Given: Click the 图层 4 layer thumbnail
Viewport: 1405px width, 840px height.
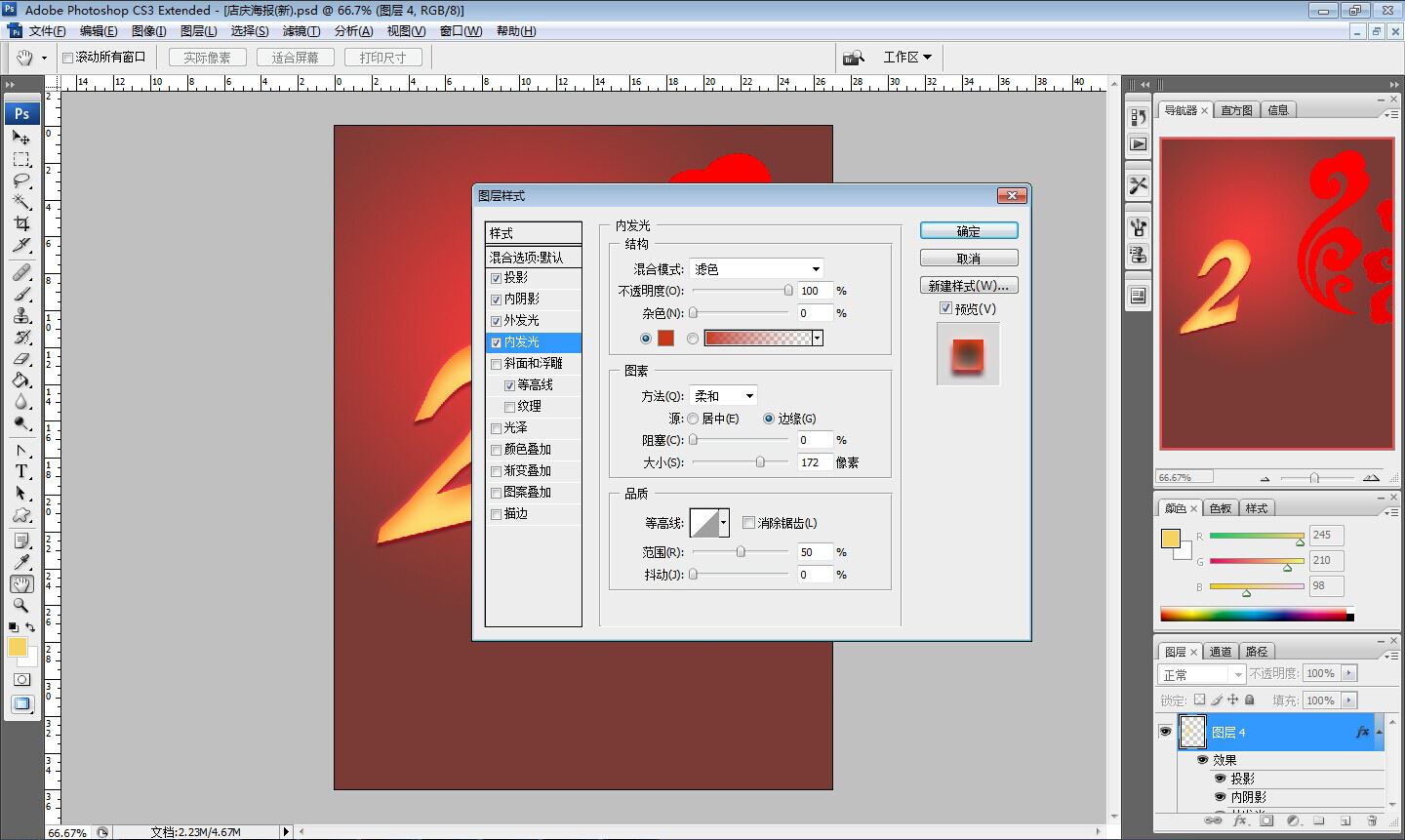Looking at the screenshot, I should pos(1192,732).
